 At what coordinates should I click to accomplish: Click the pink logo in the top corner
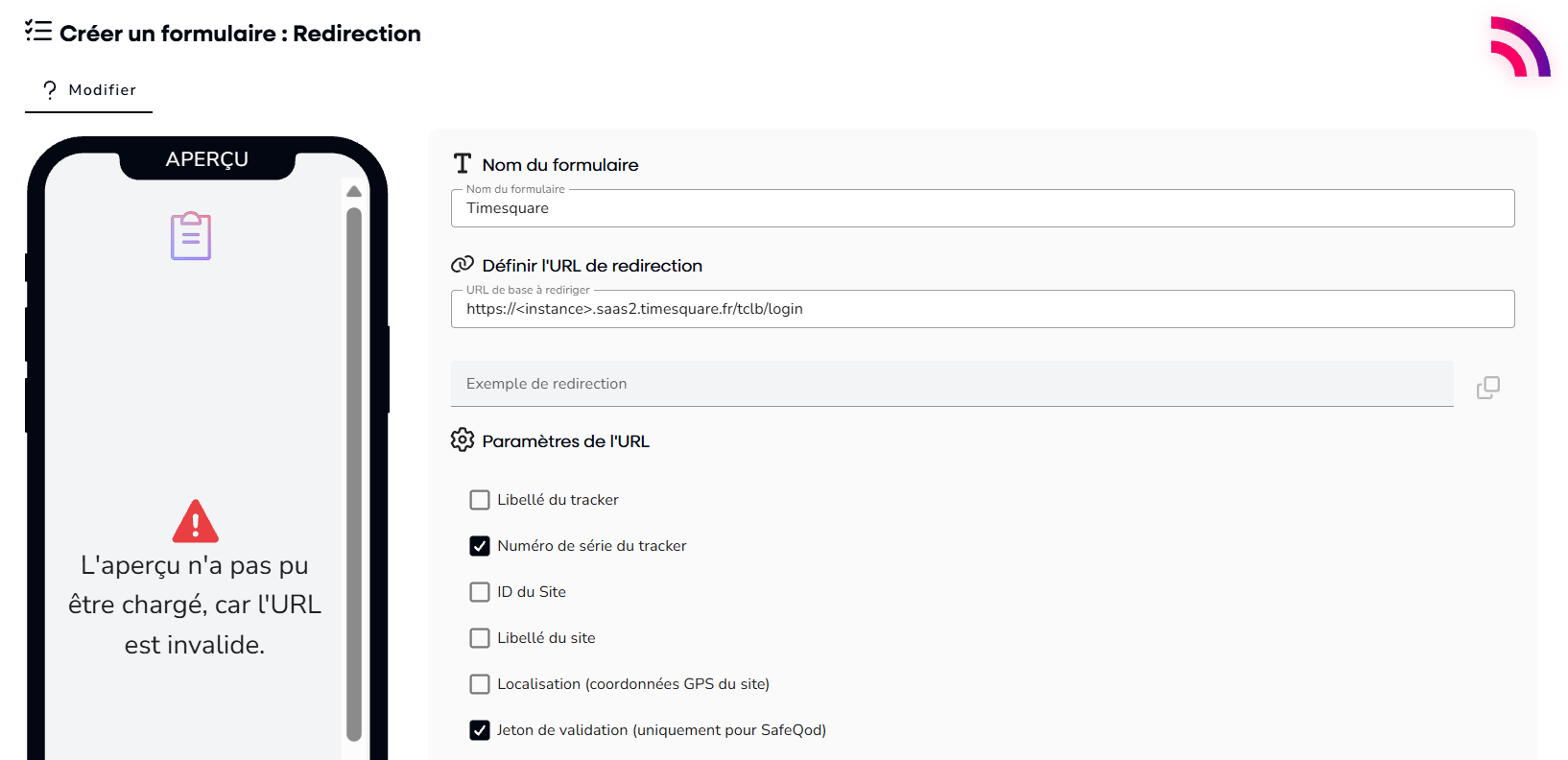pyautogui.click(x=1520, y=46)
